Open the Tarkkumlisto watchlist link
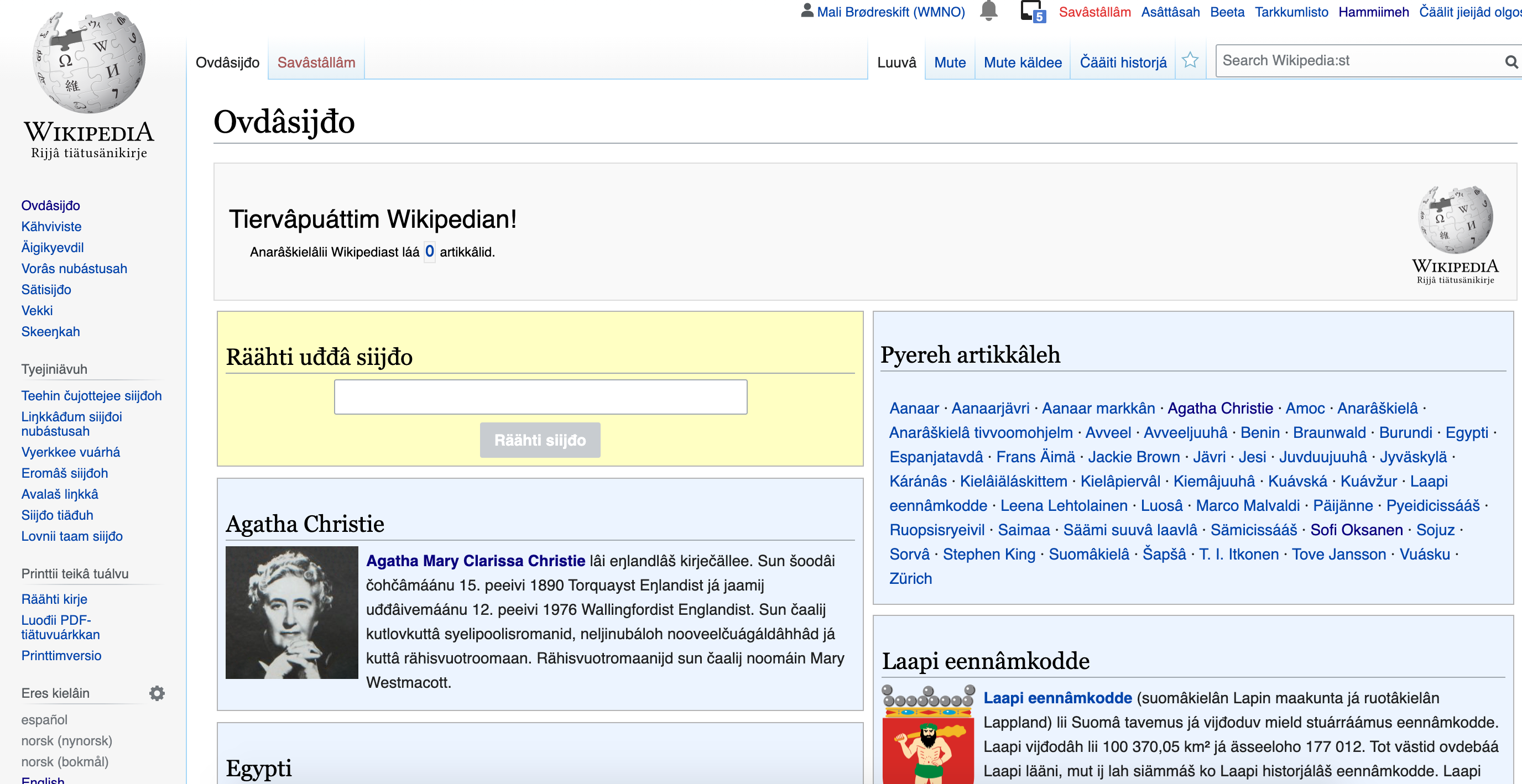The image size is (1522, 784). pyautogui.click(x=1291, y=12)
